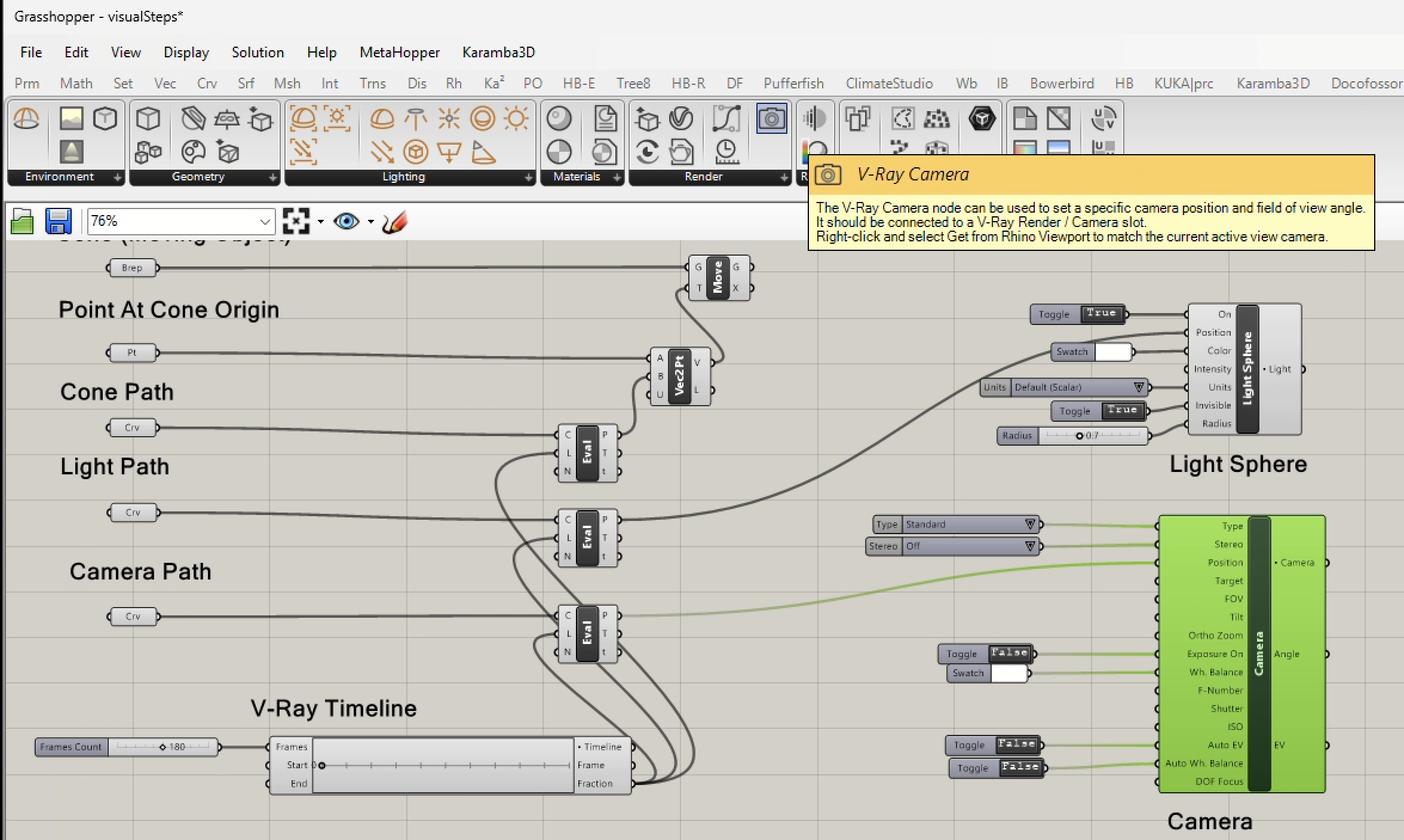Toggle the Invisible True toggle of Light Sphere

pyautogui.click(x=1123, y=410)
